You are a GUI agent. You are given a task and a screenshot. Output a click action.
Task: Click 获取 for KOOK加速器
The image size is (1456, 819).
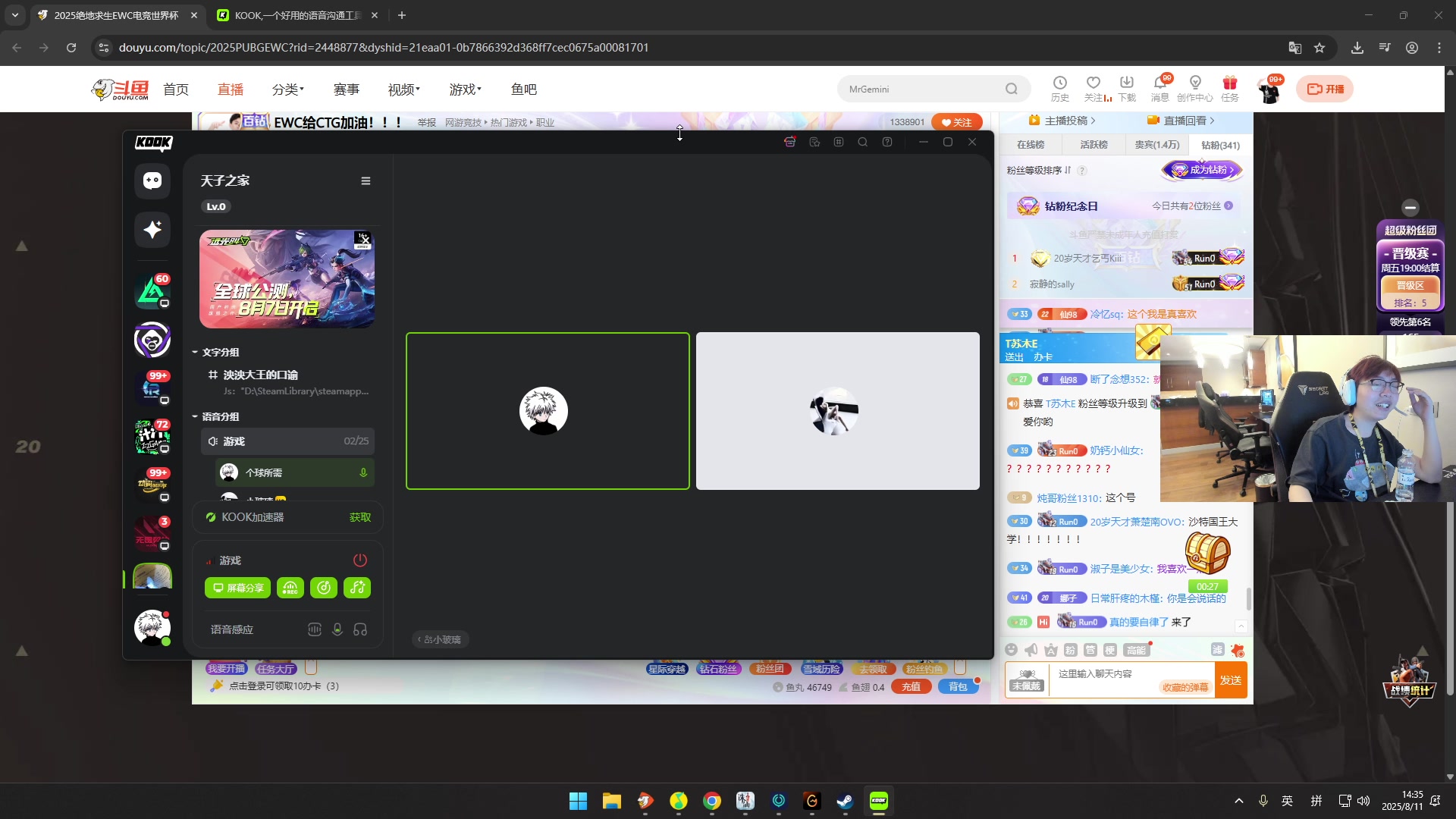(360, 517)
